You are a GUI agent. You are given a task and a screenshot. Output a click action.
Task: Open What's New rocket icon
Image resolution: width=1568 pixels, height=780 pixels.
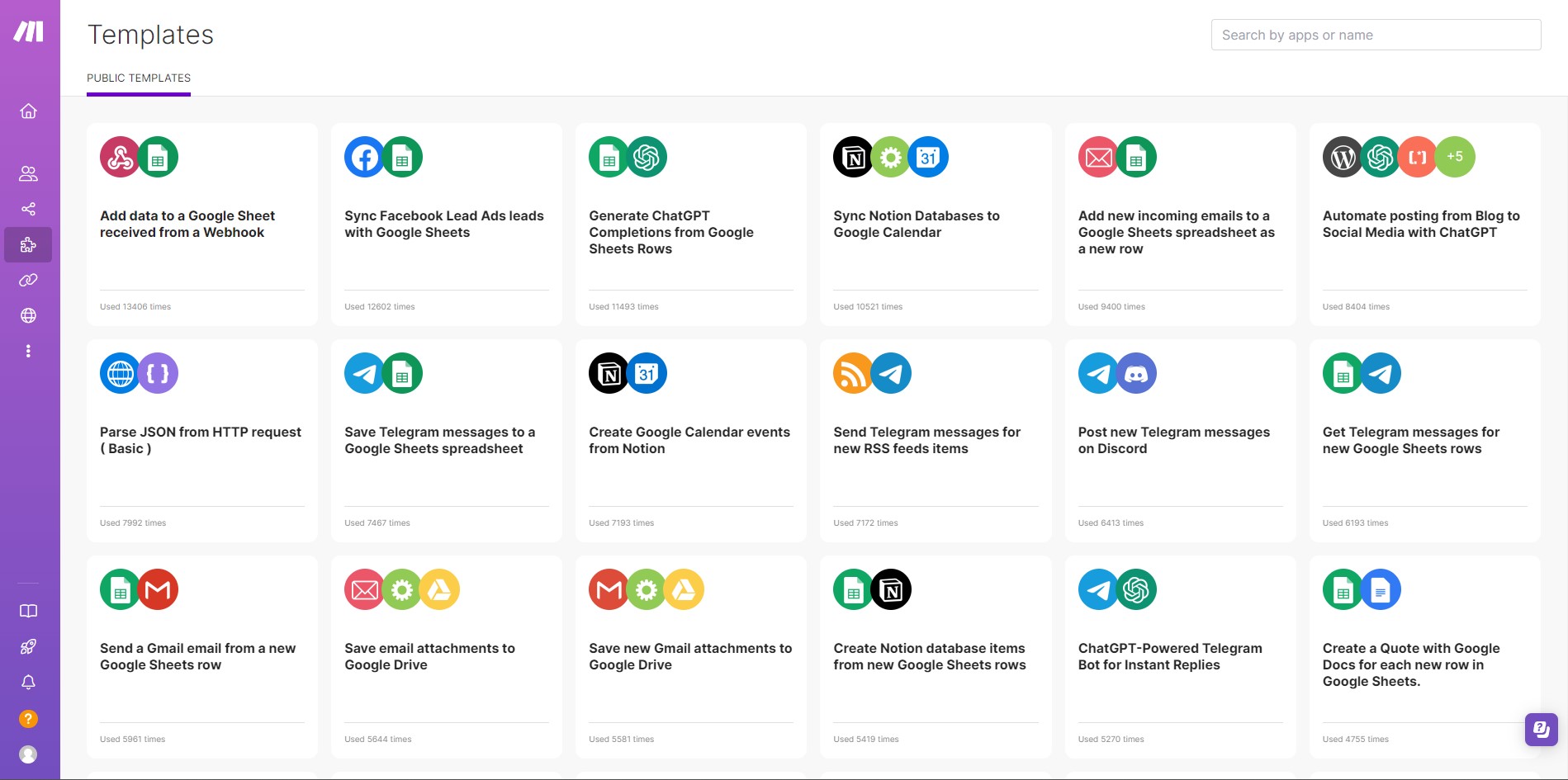tap(28, 646)
